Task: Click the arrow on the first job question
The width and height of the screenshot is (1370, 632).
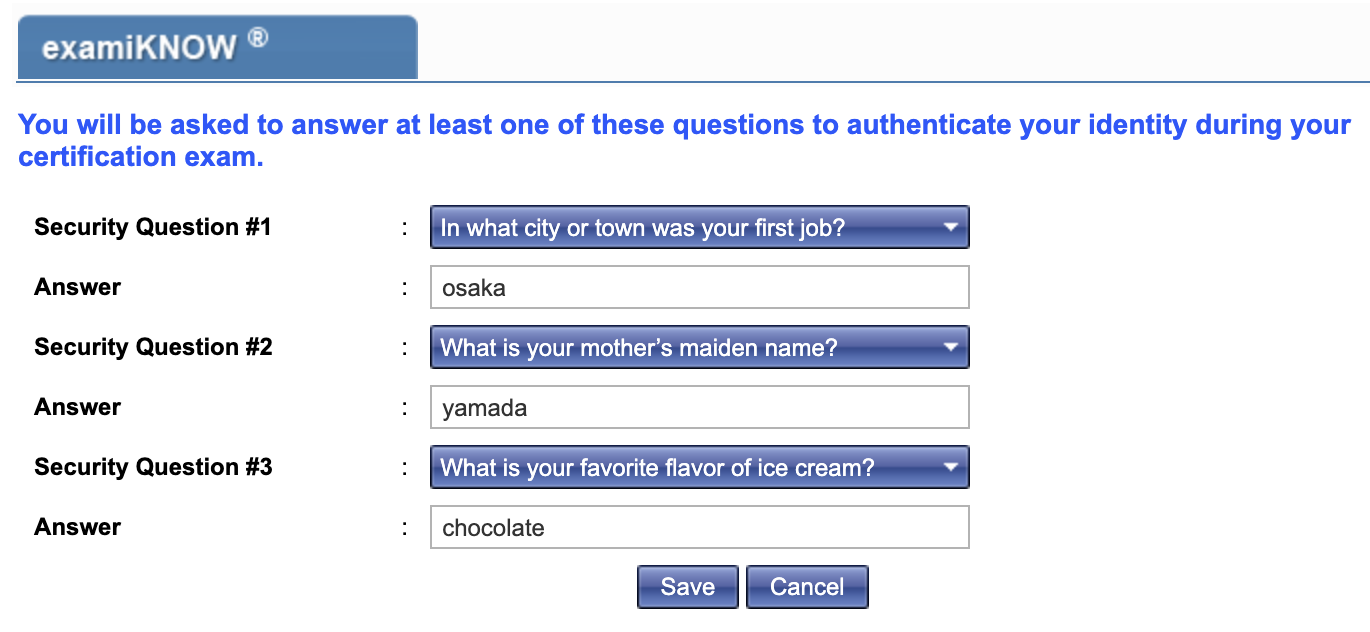Action: [950, 228]
